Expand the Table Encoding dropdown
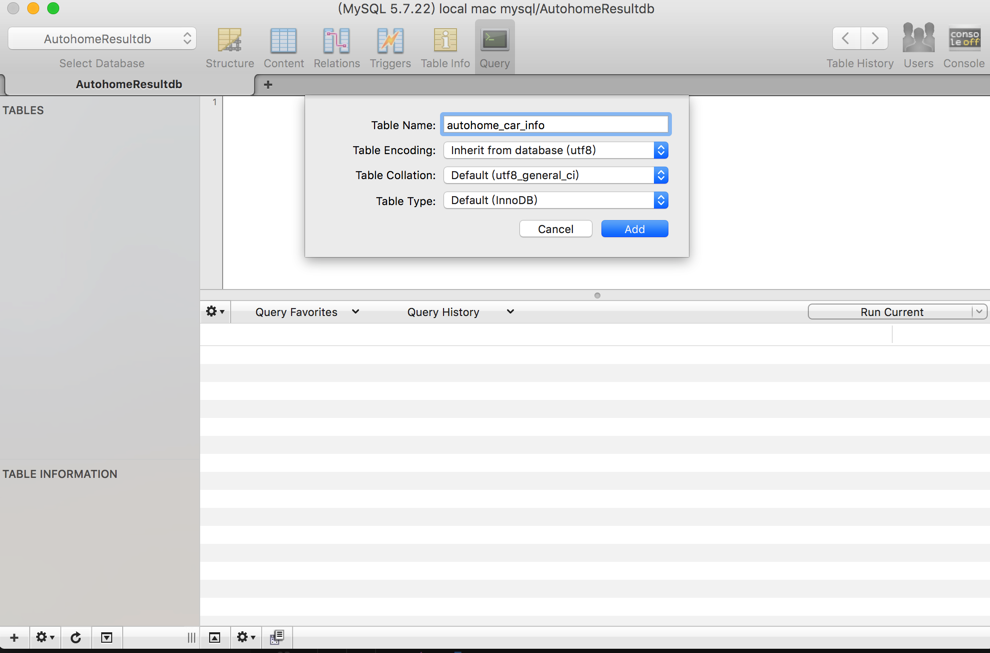 point(556,150)
